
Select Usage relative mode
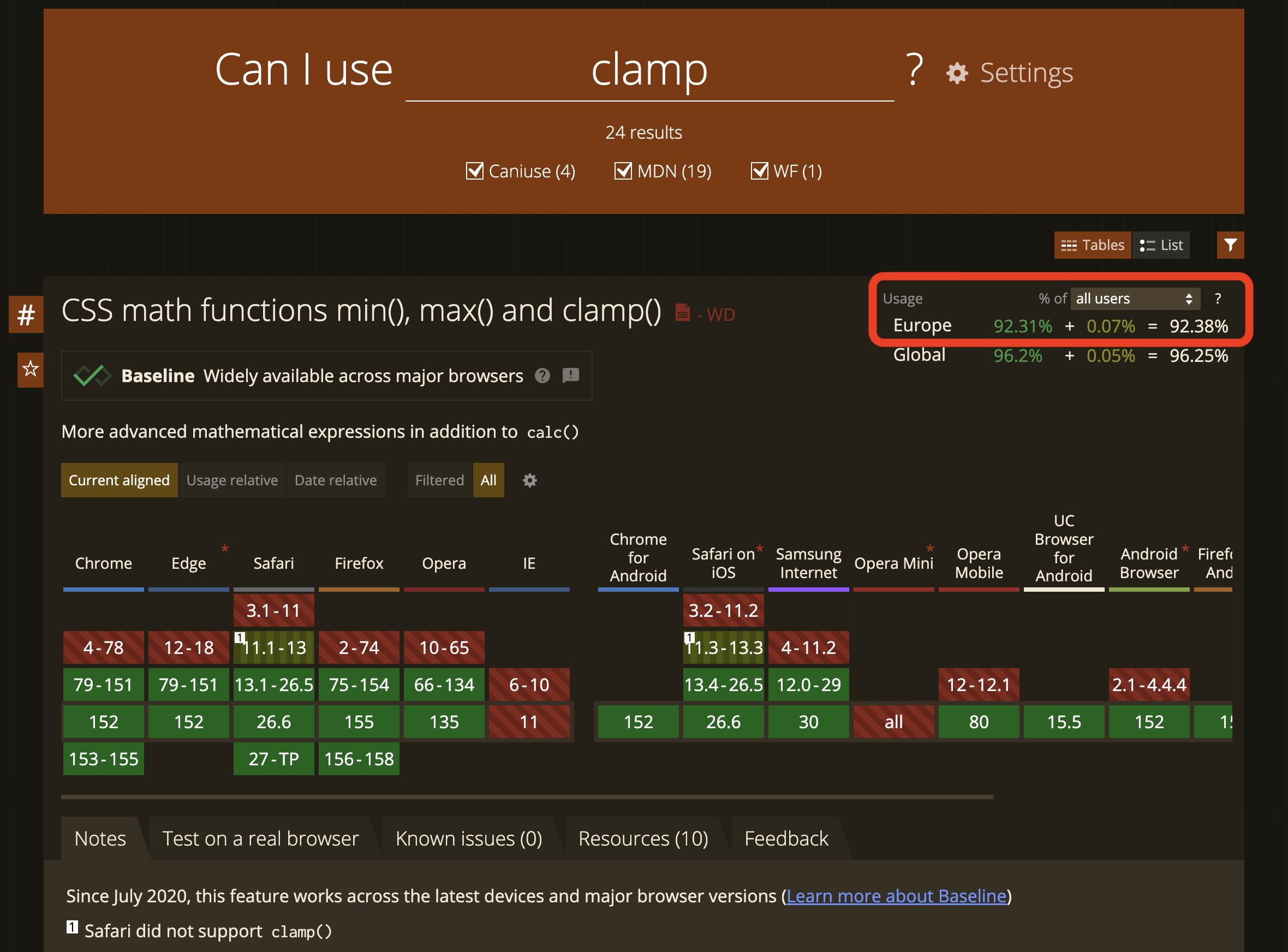tap(232, 480)
